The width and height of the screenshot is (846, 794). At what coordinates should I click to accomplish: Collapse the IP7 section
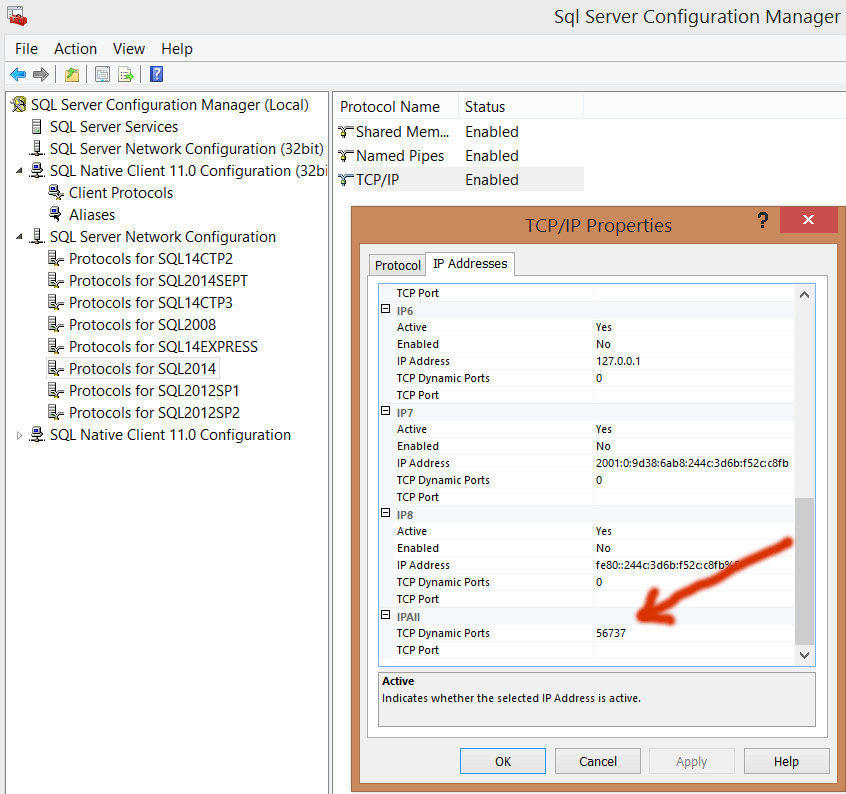coord(386,411)
